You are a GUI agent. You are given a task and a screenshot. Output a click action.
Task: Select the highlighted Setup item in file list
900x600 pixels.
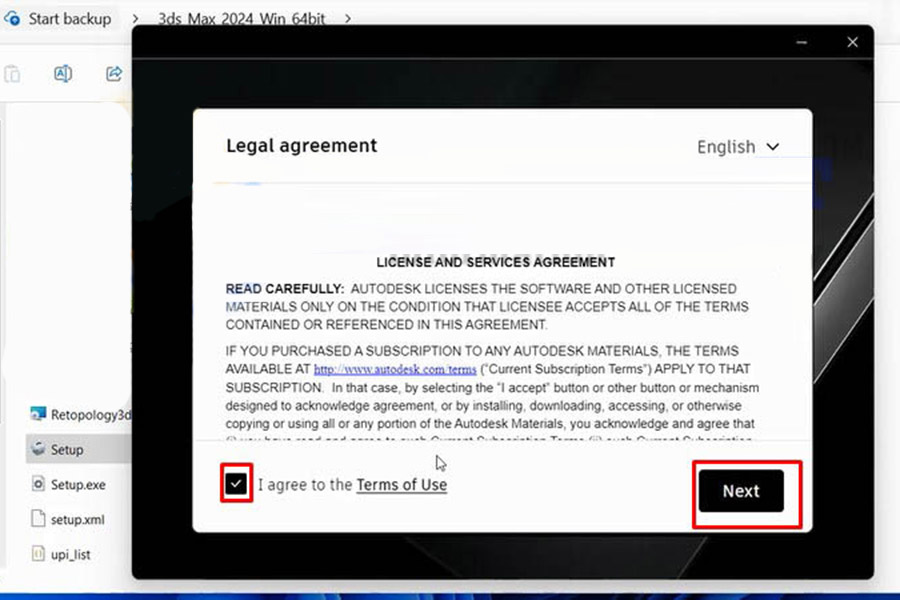coord(67,450)
